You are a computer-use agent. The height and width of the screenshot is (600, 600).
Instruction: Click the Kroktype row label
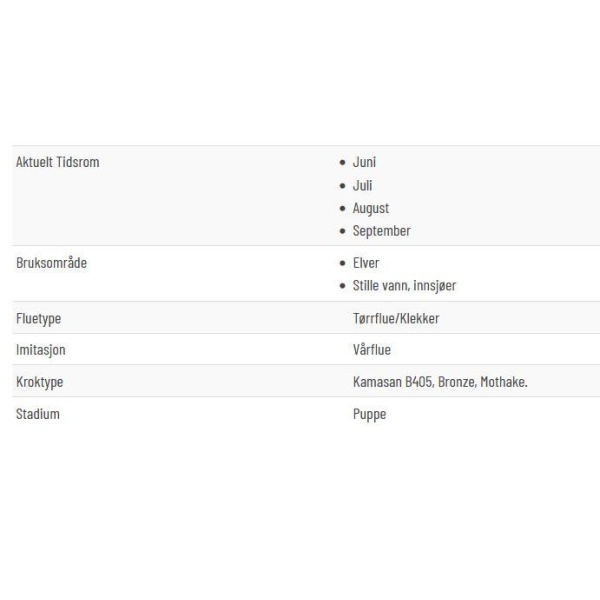click(39, 382)
